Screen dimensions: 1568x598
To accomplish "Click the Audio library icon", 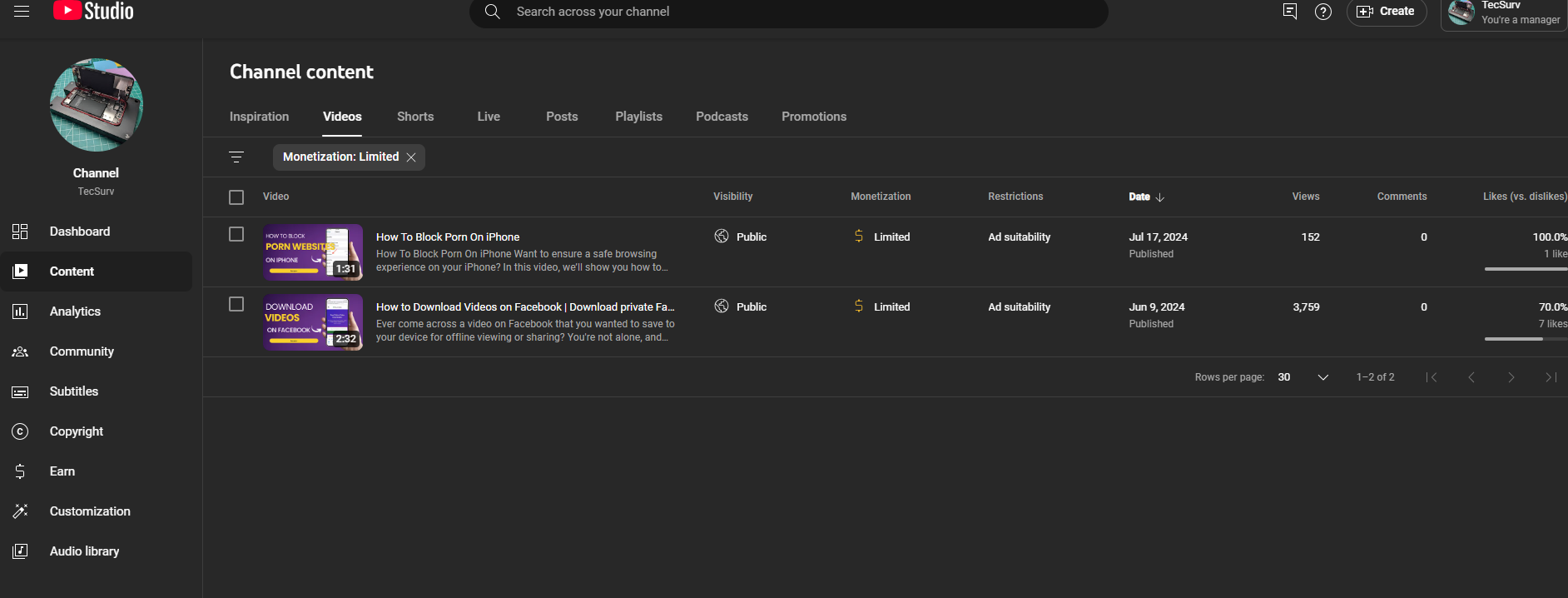I will 20,551.
